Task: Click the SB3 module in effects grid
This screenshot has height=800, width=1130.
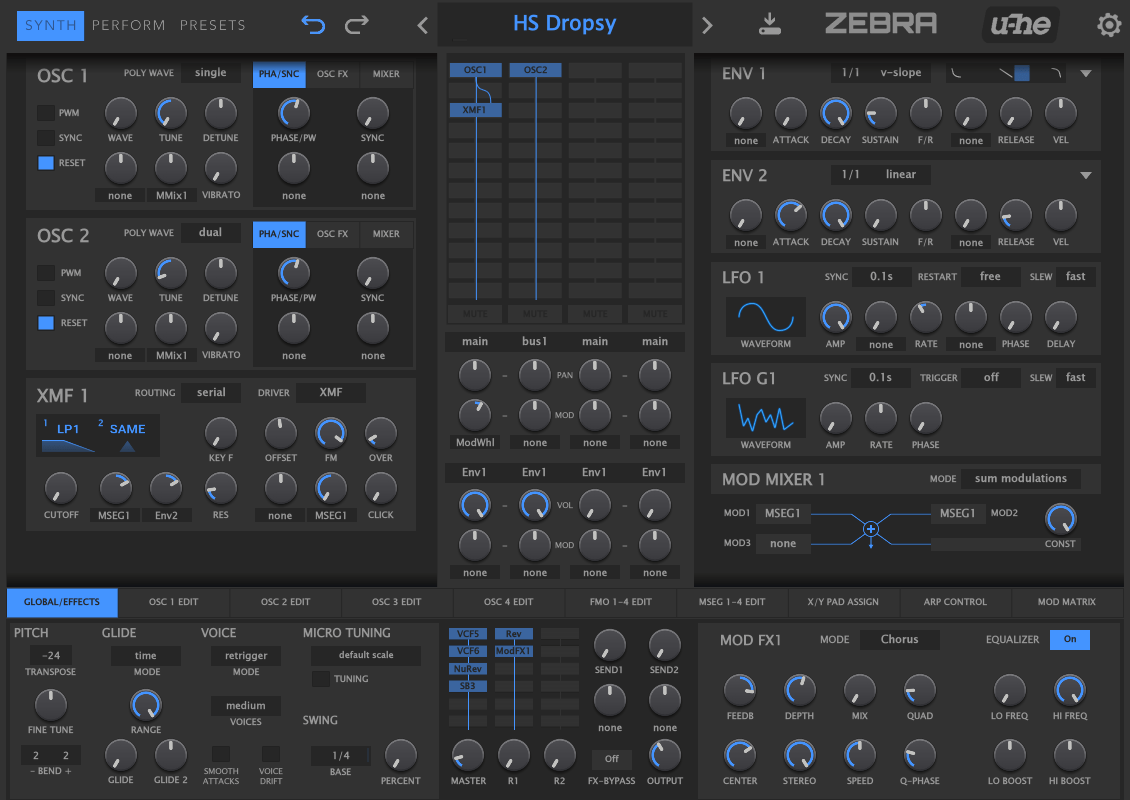Action: [x=468, y=686]
